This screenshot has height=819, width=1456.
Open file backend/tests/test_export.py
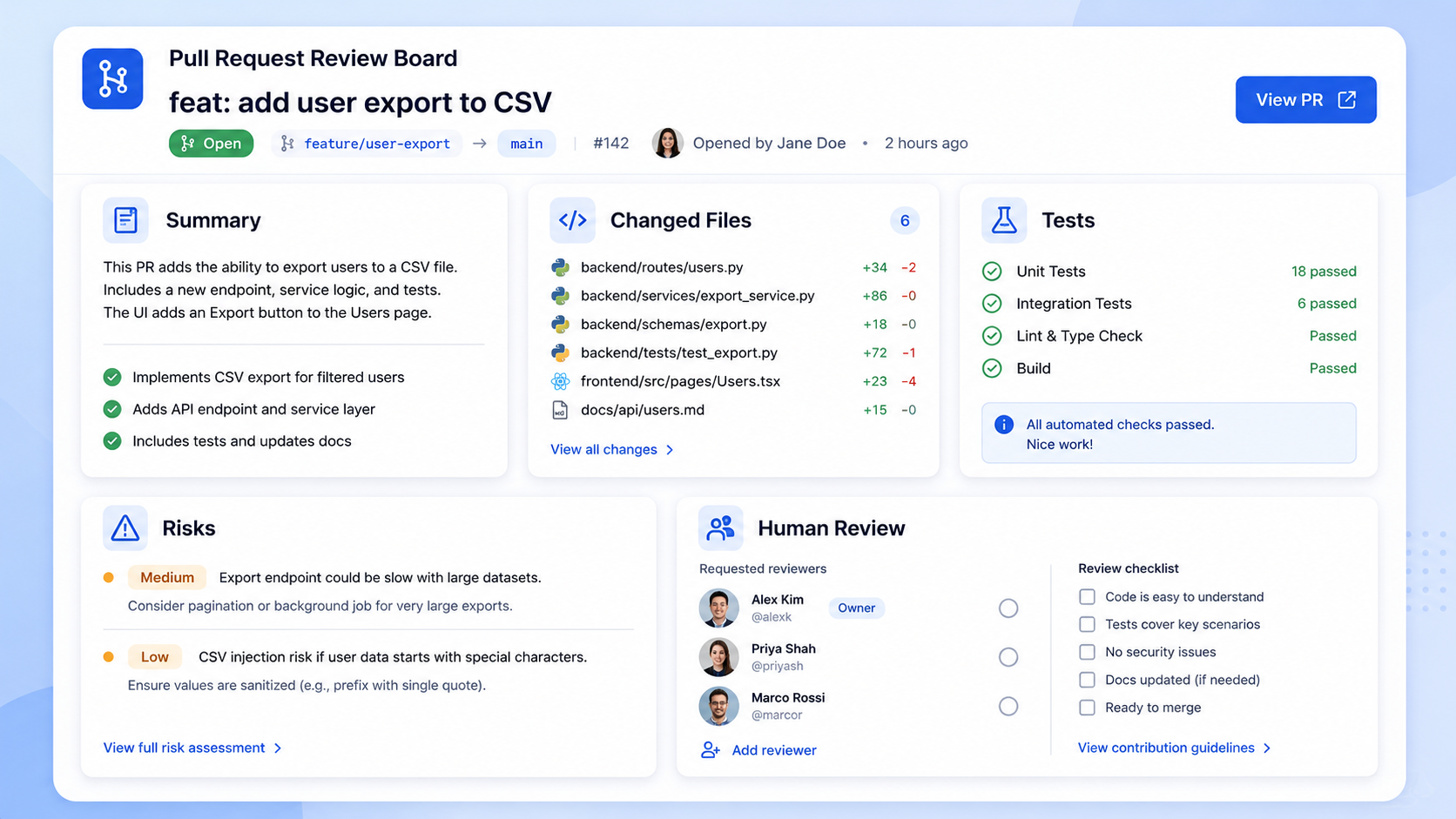[x=679, y=352]
